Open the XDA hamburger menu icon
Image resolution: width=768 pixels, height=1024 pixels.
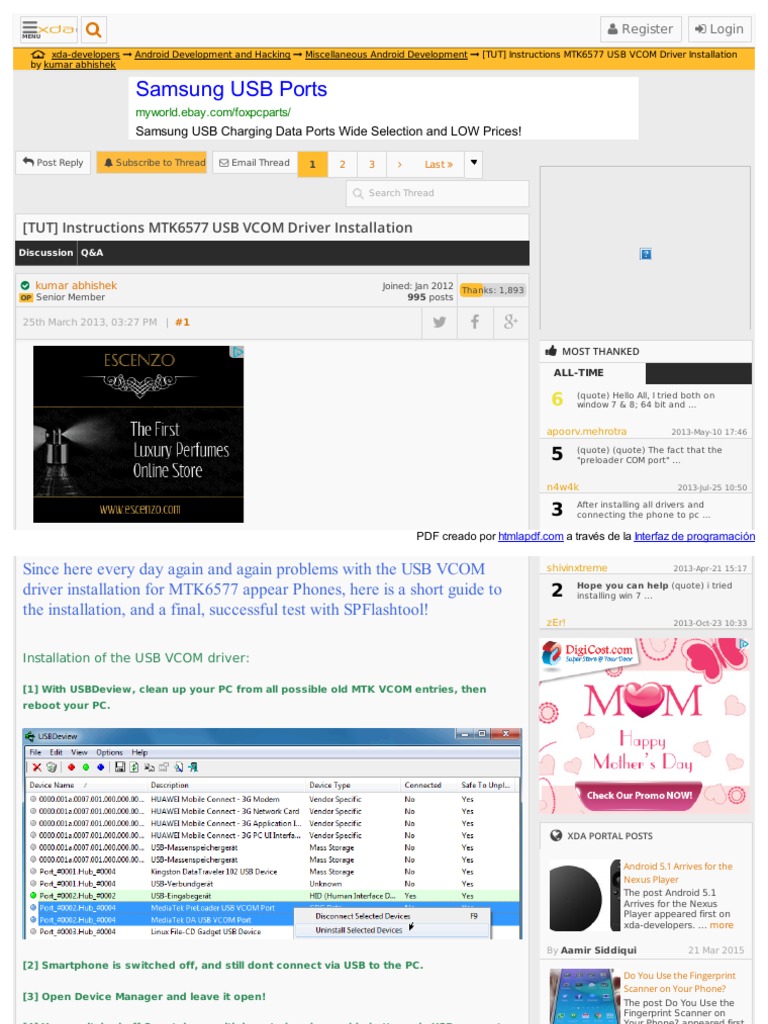pyautogui.click(x=30, y=29)
